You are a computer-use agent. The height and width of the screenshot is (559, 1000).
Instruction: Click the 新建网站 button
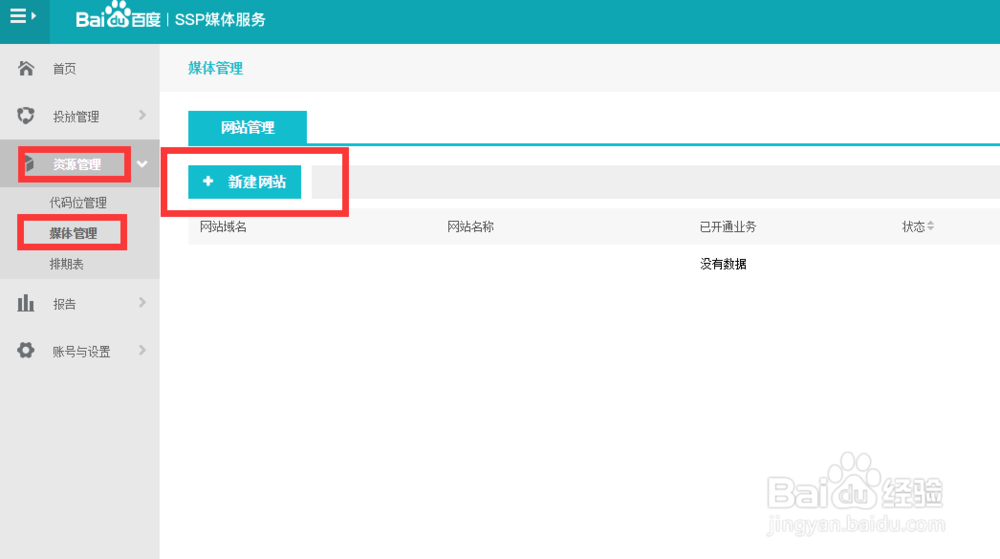[244, 182]
